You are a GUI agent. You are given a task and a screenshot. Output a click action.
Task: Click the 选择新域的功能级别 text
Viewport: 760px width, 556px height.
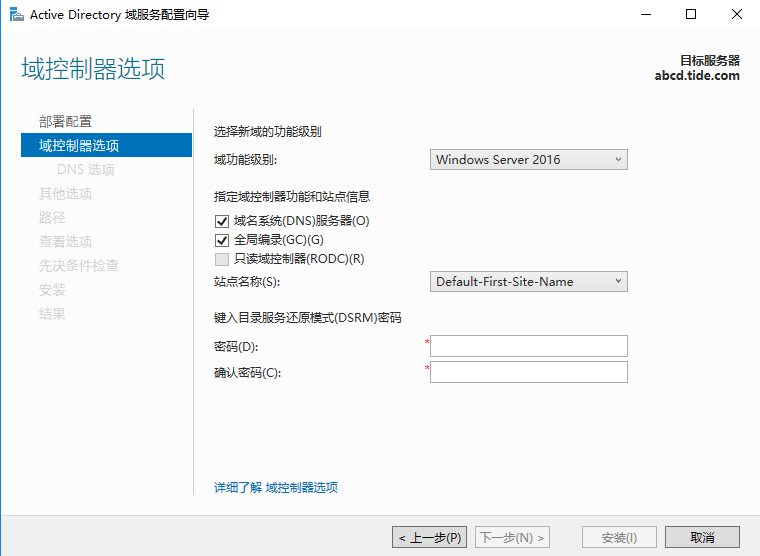(x=268, y=132)
